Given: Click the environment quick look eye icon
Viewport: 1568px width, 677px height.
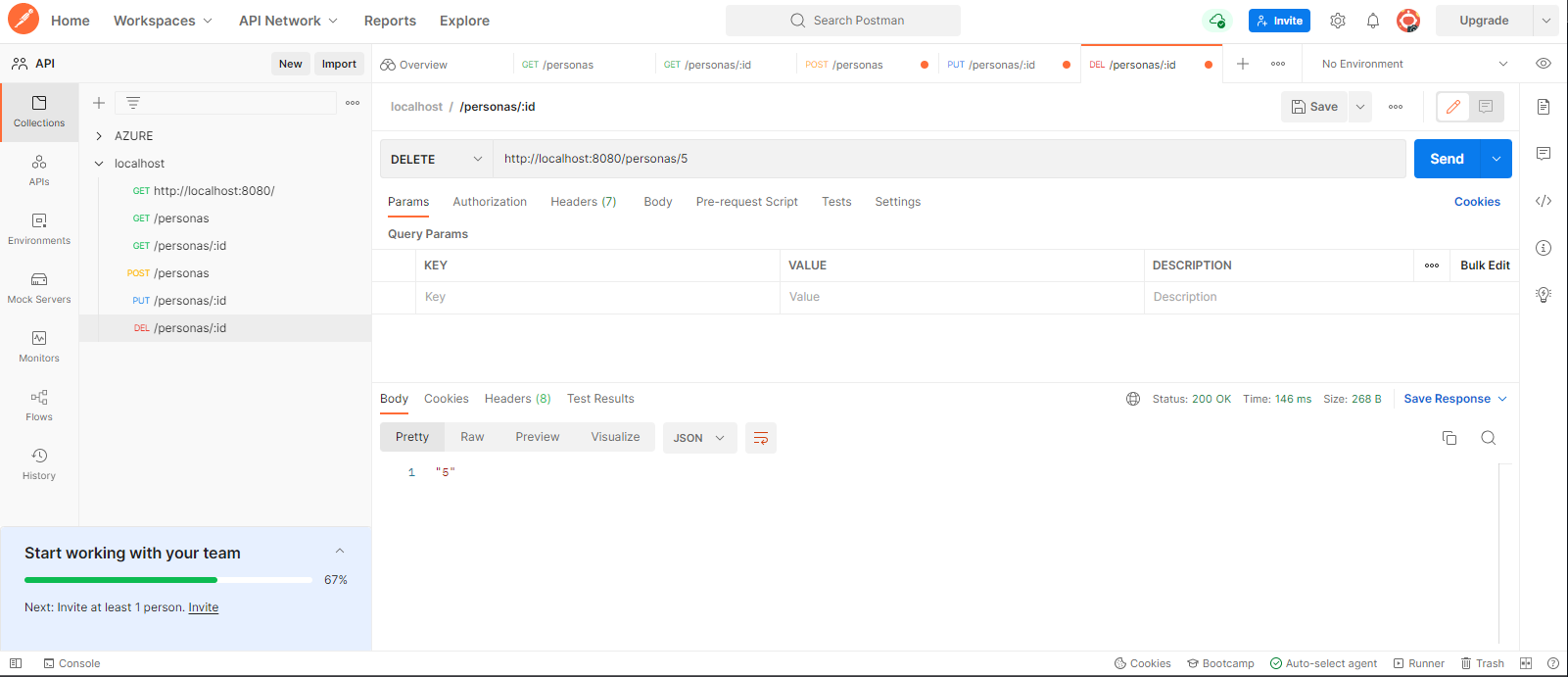Looking at the screenshot, I should point(1544,64).
